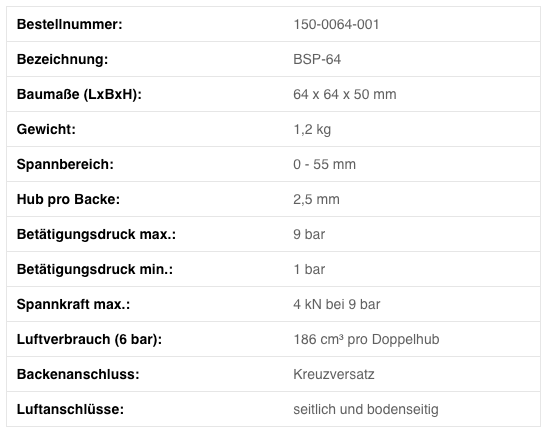Click the designation value BSP-64
This screenshot has width=546, height=433.
pos(317,59)
